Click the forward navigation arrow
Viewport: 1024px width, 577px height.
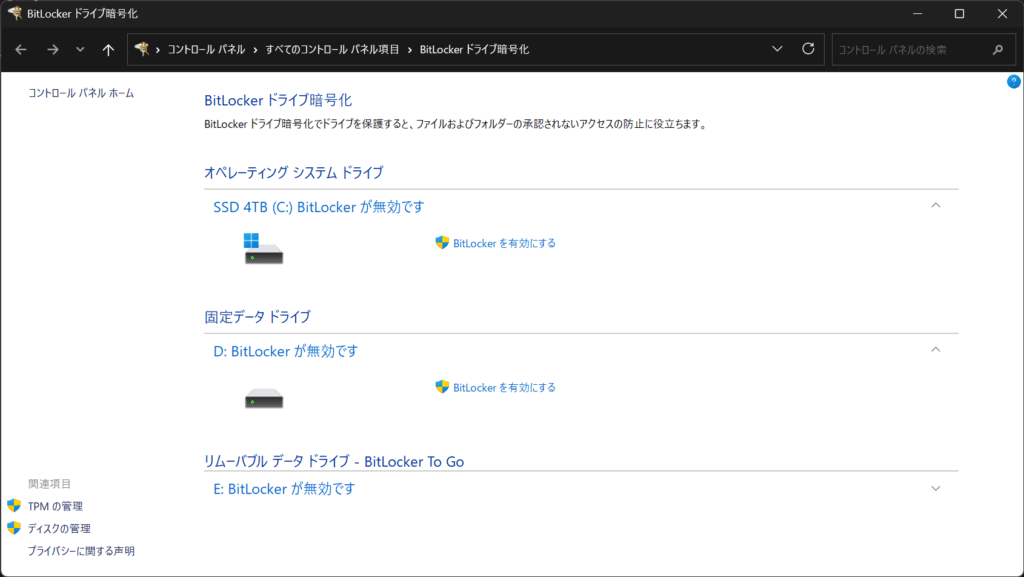[x=53, y=50]
